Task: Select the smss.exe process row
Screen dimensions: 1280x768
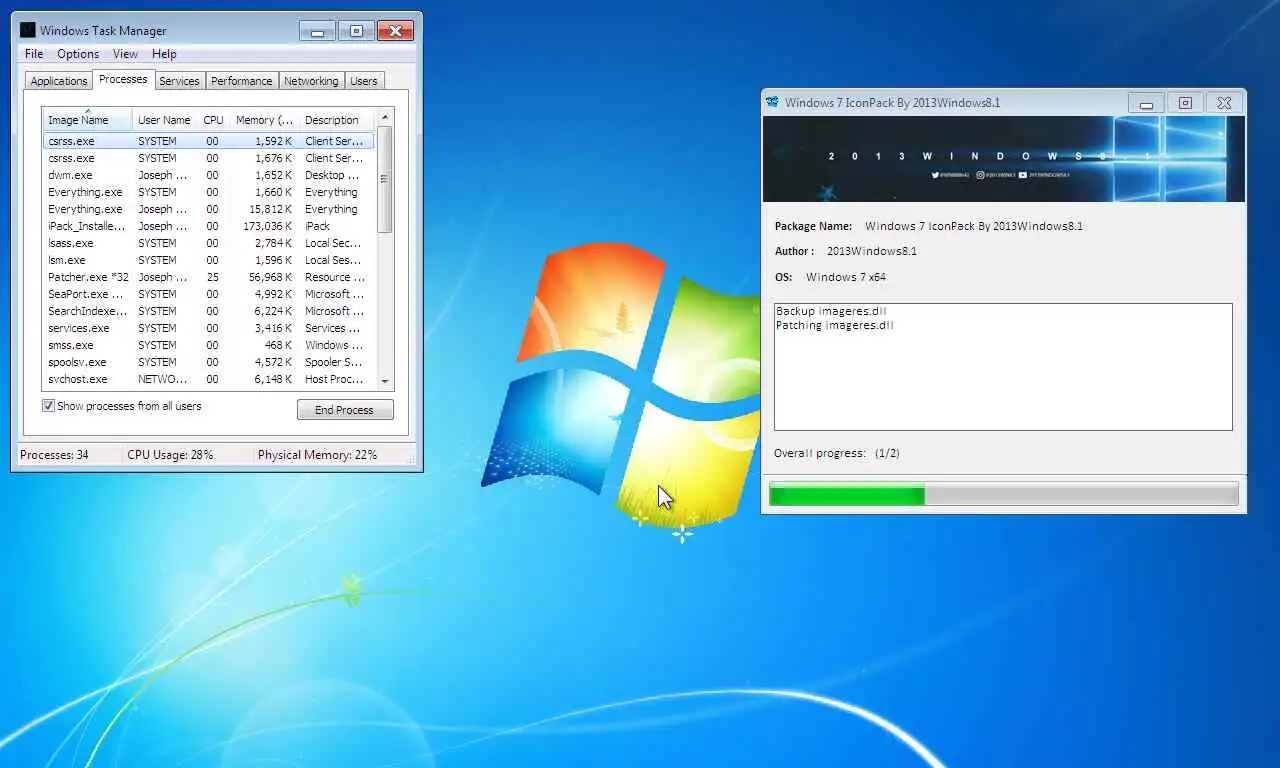Action: point(208,345)
